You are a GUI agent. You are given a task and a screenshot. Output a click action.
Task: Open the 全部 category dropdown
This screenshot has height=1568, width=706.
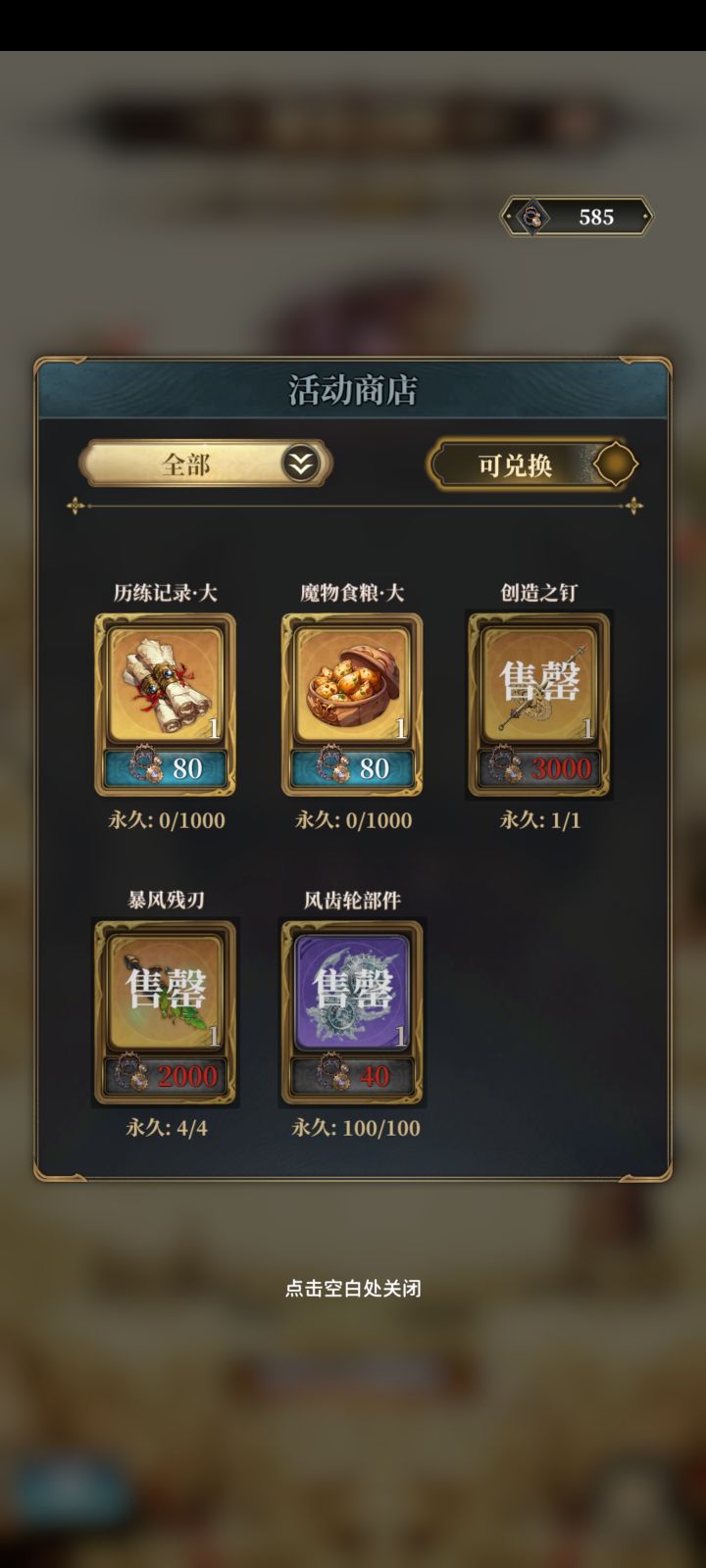tap(205, 464)
